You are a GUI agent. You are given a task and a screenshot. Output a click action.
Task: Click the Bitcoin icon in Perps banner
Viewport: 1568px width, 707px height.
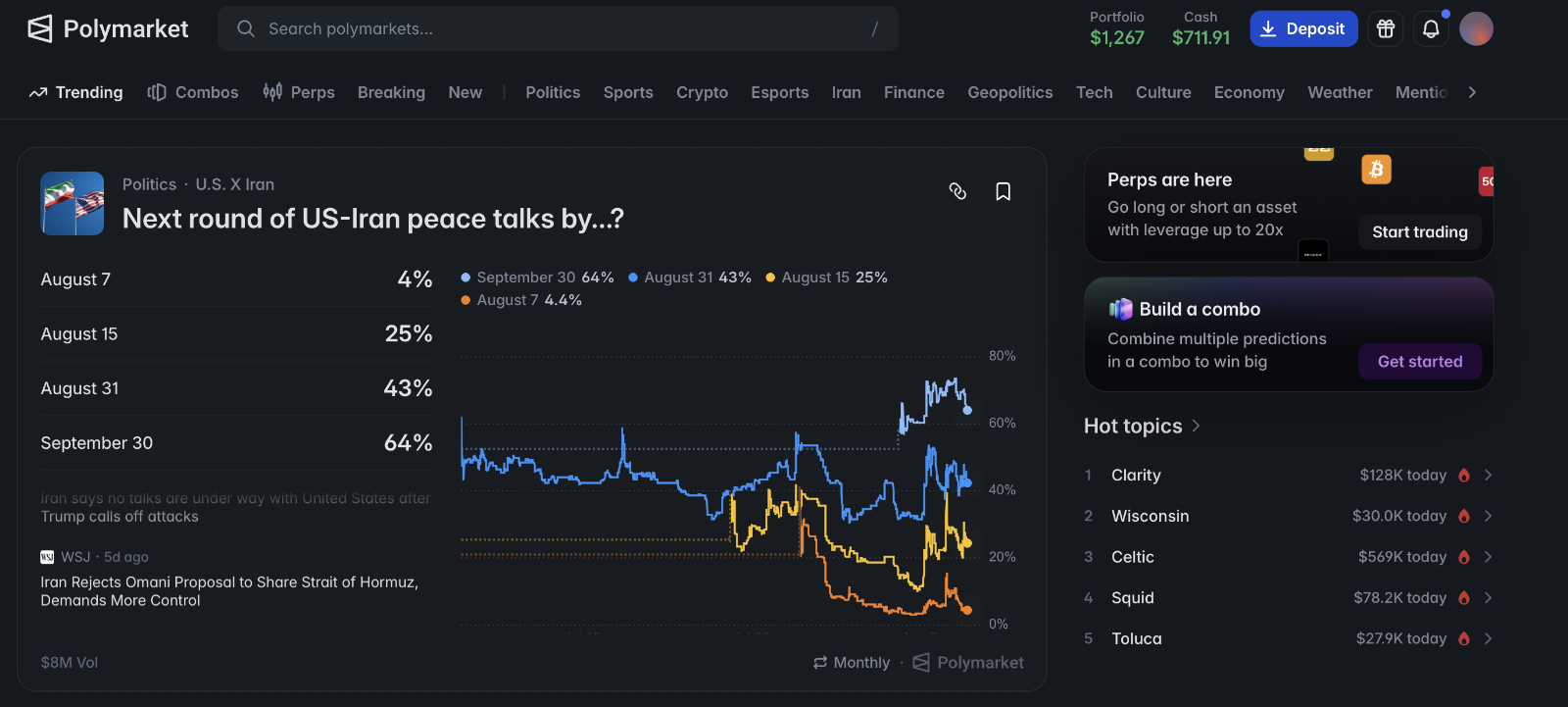[1376, 170]
